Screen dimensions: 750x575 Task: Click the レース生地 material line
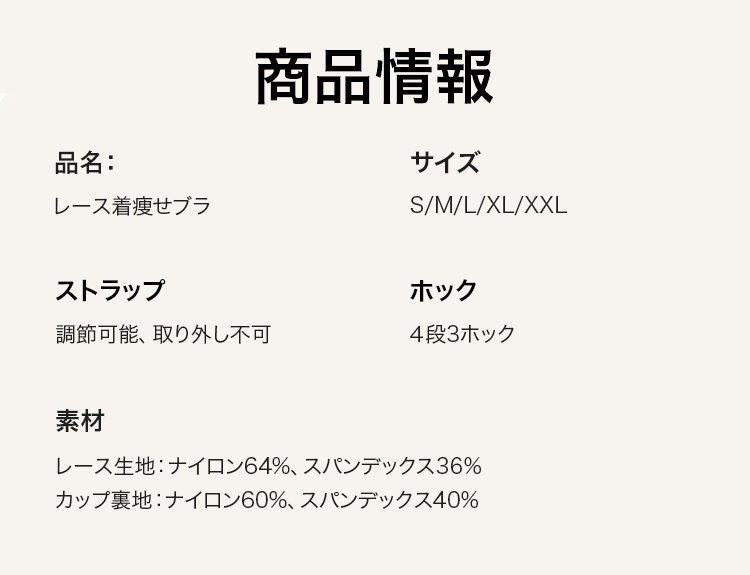point(268,466)
